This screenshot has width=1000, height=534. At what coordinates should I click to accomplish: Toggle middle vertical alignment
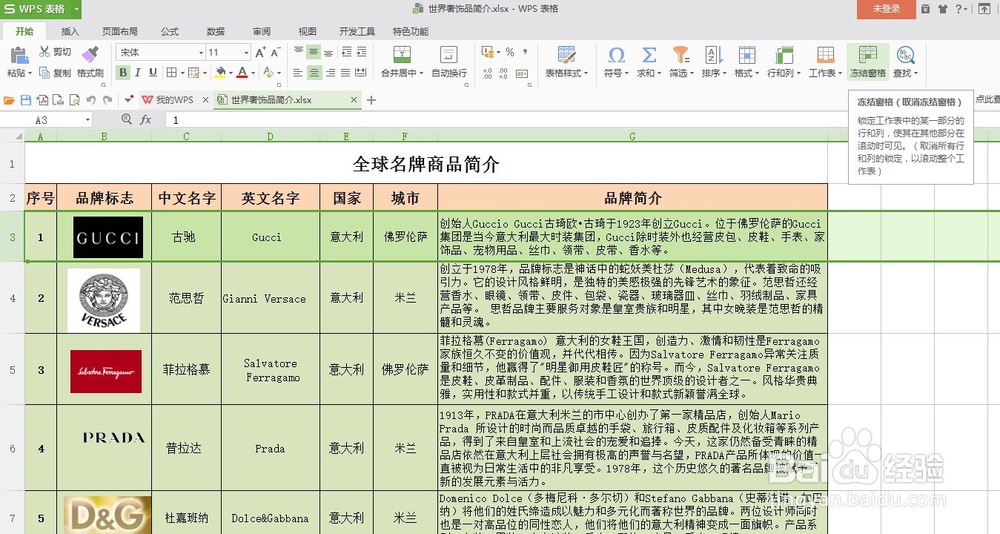click(x=313, y=52)
